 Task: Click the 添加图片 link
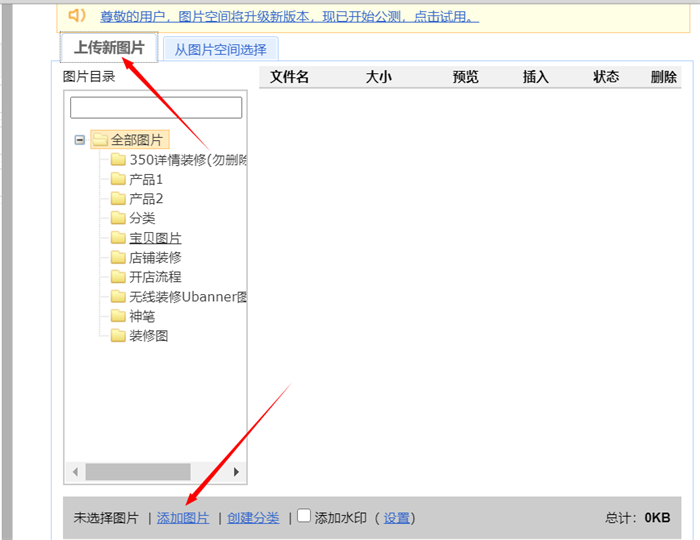pyautogui.click(x=183, y=518)
